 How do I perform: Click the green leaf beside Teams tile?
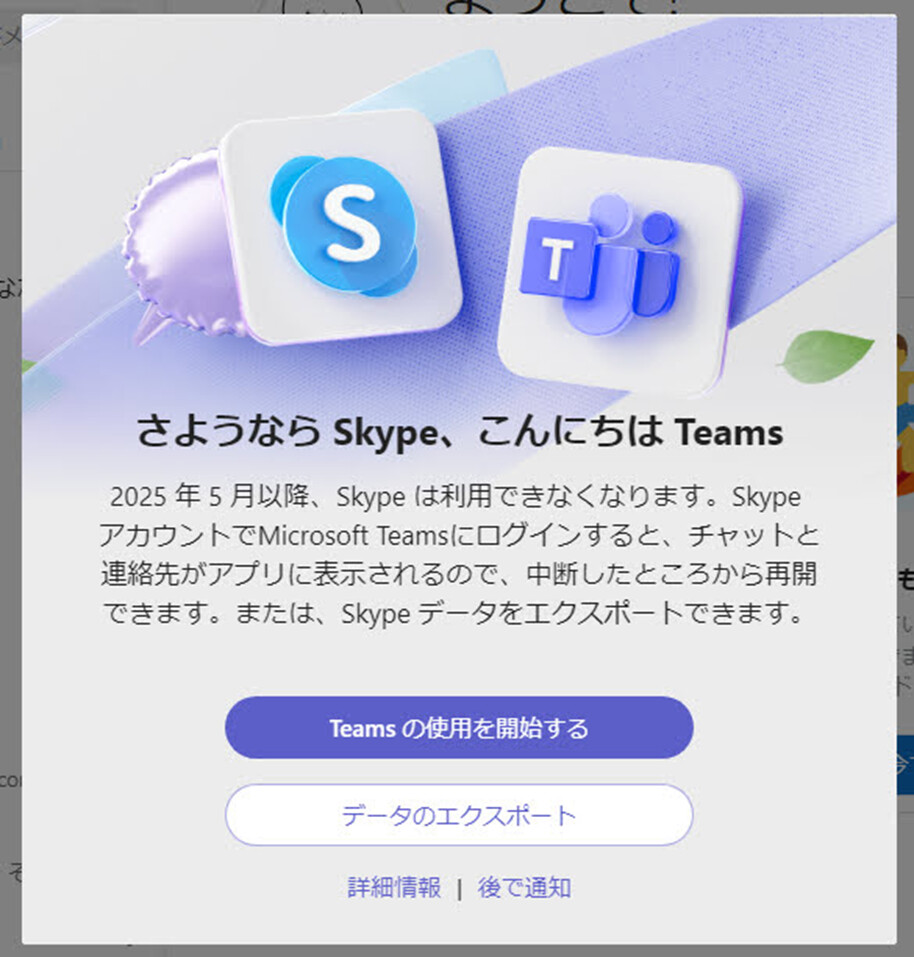(825, 356)
